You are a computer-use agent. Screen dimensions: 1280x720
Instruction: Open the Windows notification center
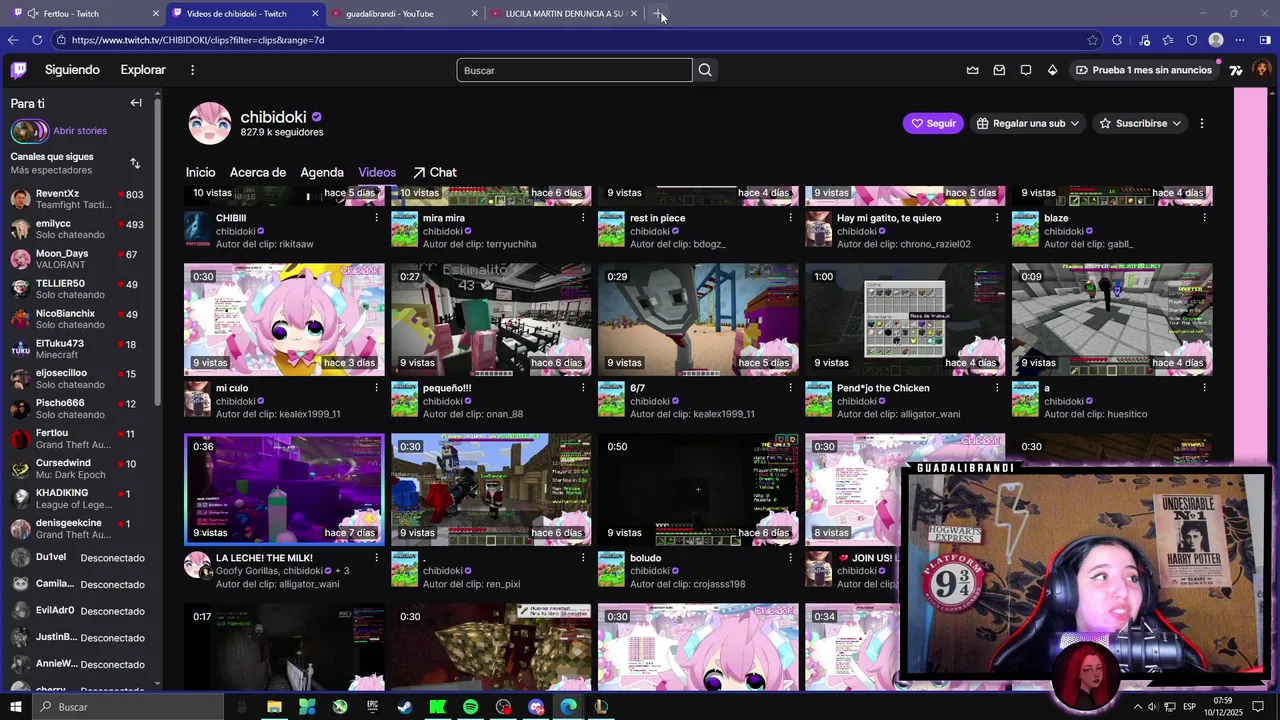click(x=1258, y=707)
